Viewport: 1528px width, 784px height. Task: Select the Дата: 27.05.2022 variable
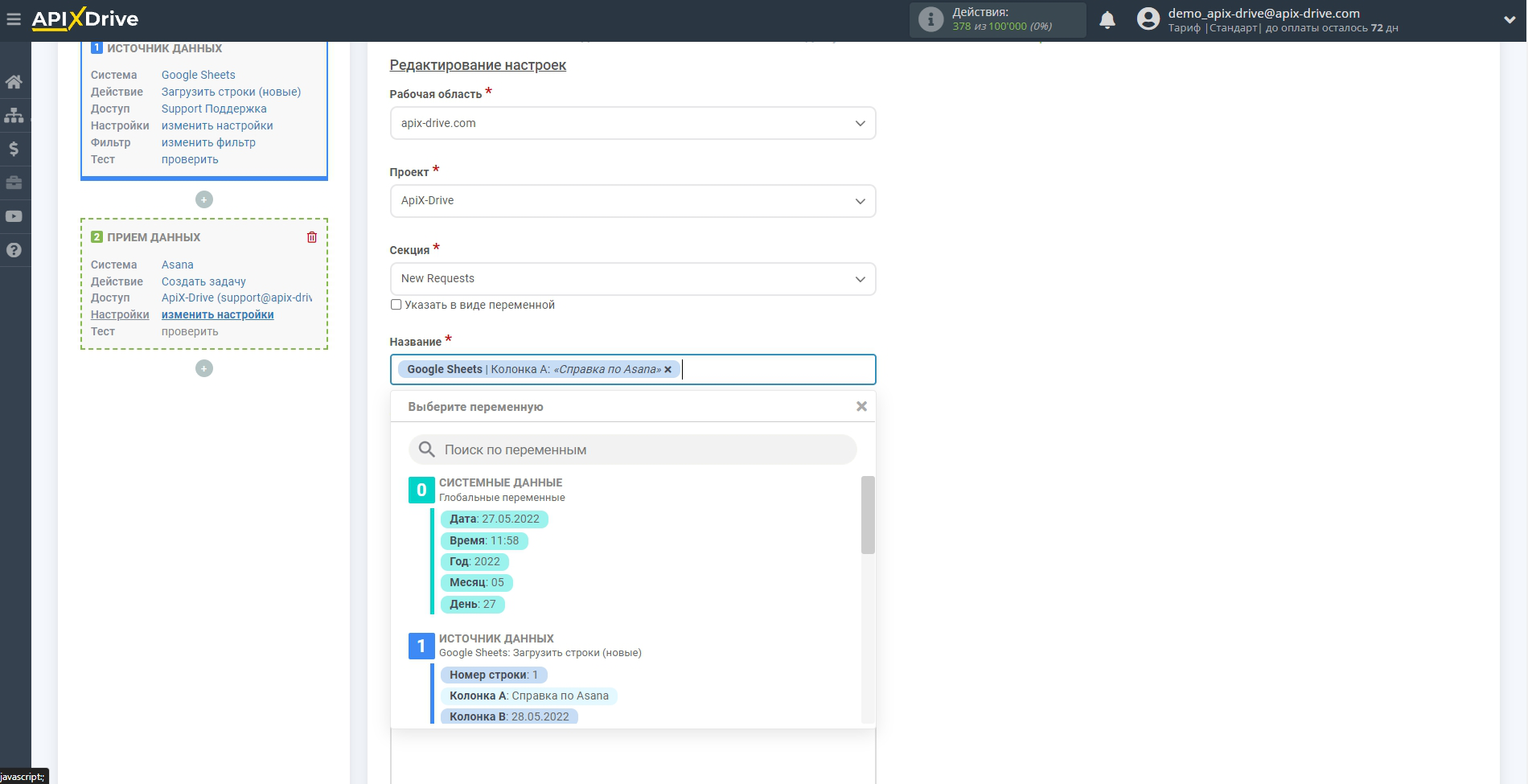(x=495, y=519)
